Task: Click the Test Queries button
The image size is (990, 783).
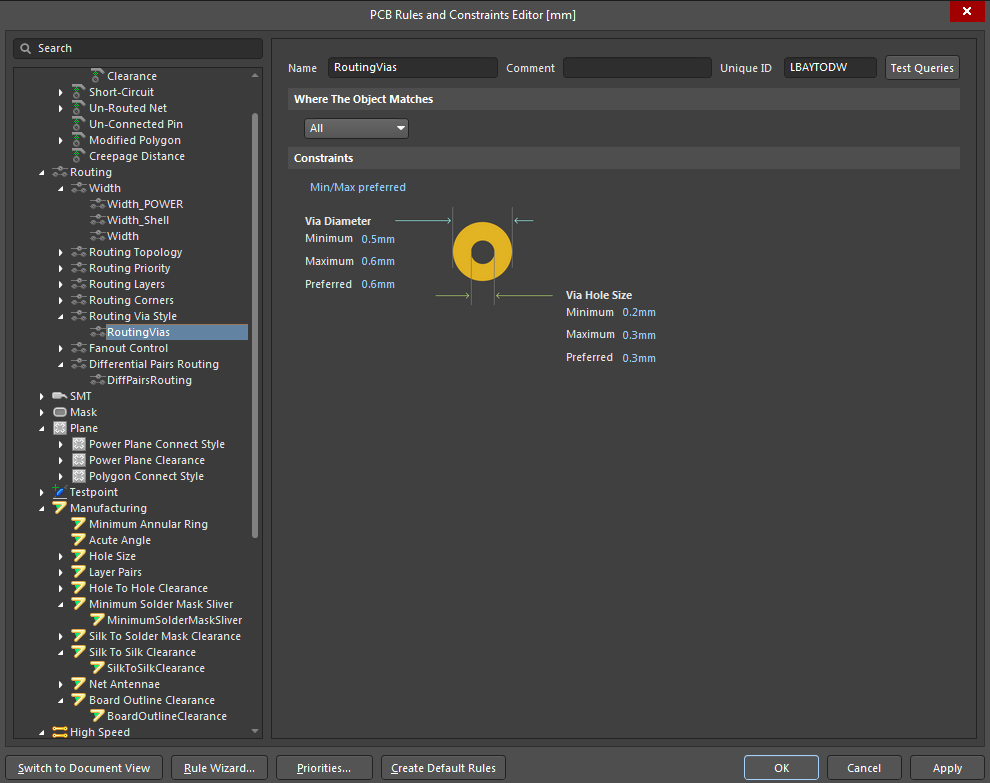Action: (921, 68)
